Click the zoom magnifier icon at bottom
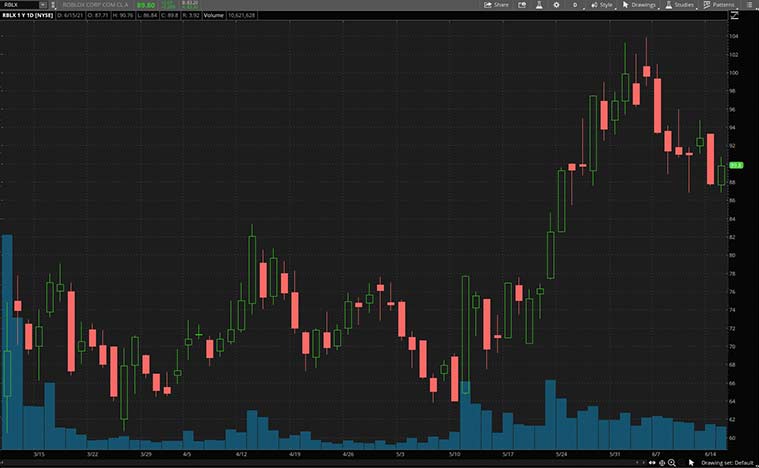The image size is (759, 468). [671, 462]
